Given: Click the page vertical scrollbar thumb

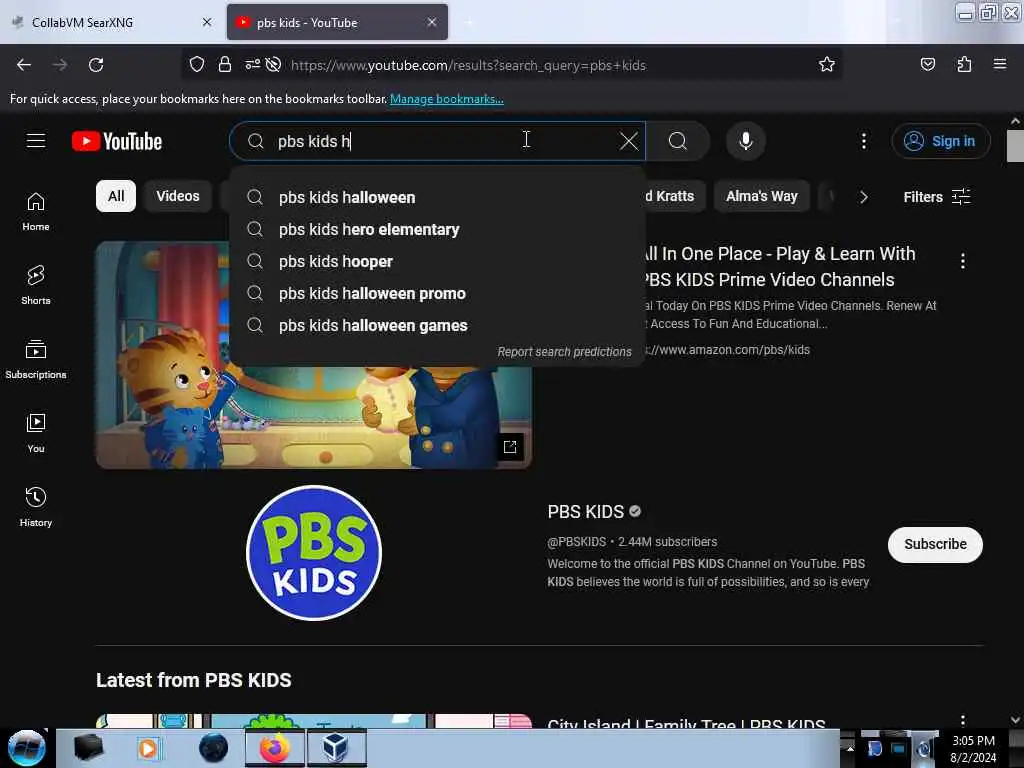Looking at the screenshot, I should pos(1015,146).
